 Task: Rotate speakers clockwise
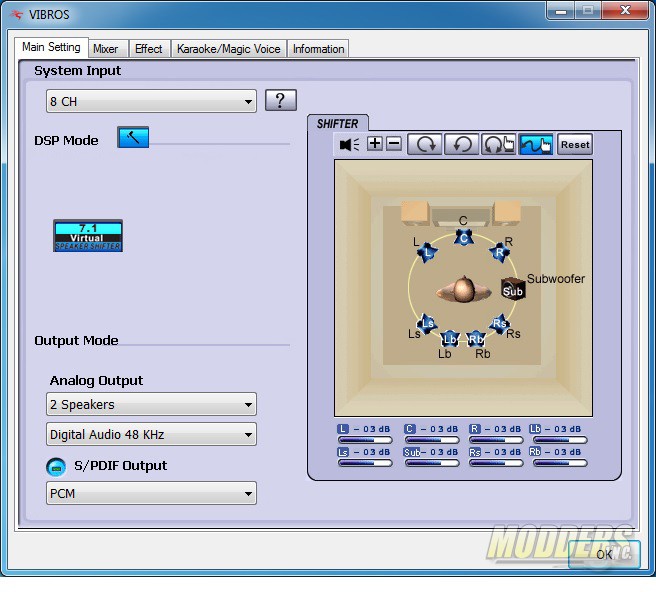[x=425, y=144]
